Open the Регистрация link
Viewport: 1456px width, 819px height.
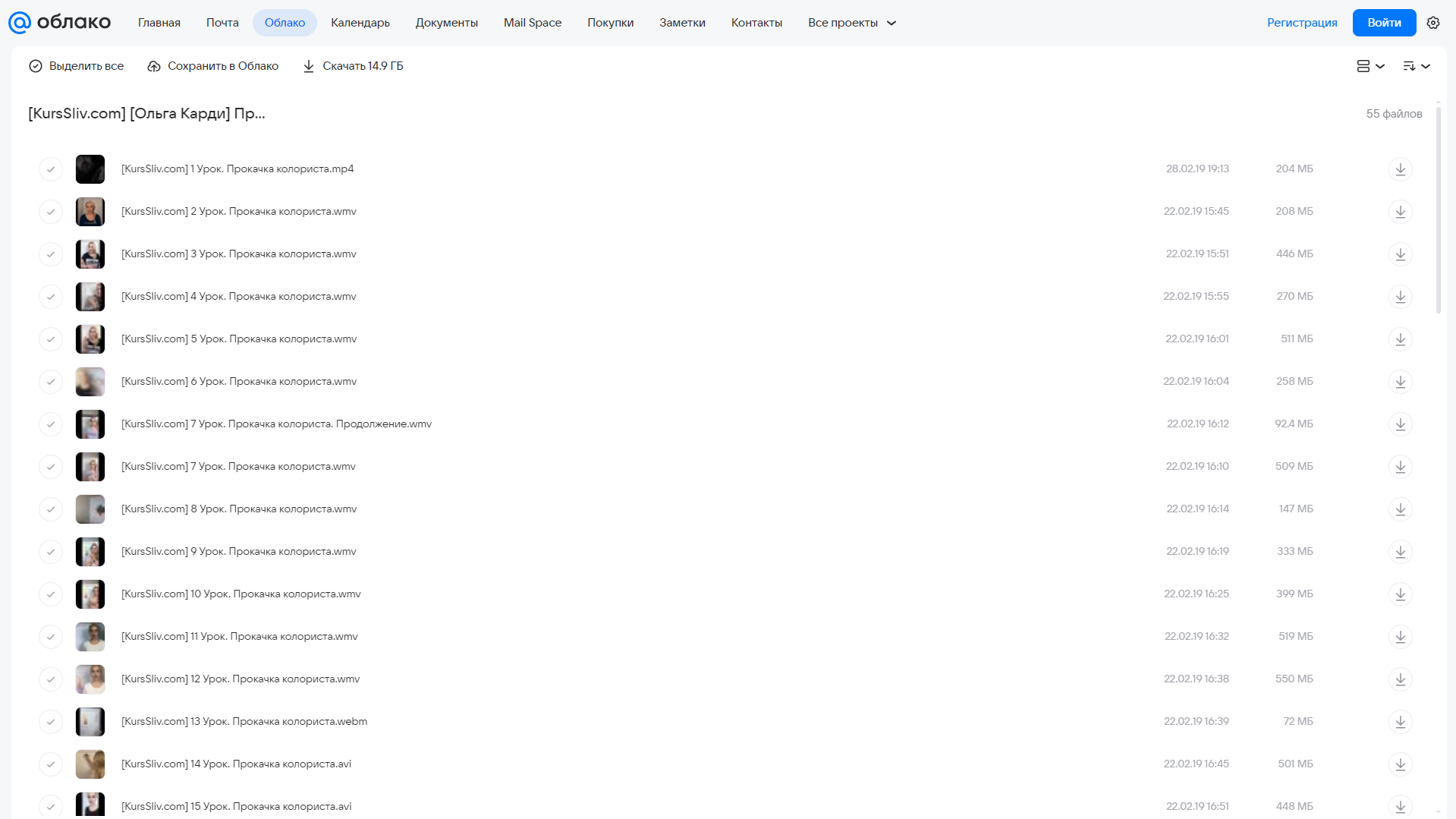tap(1302, 23)
